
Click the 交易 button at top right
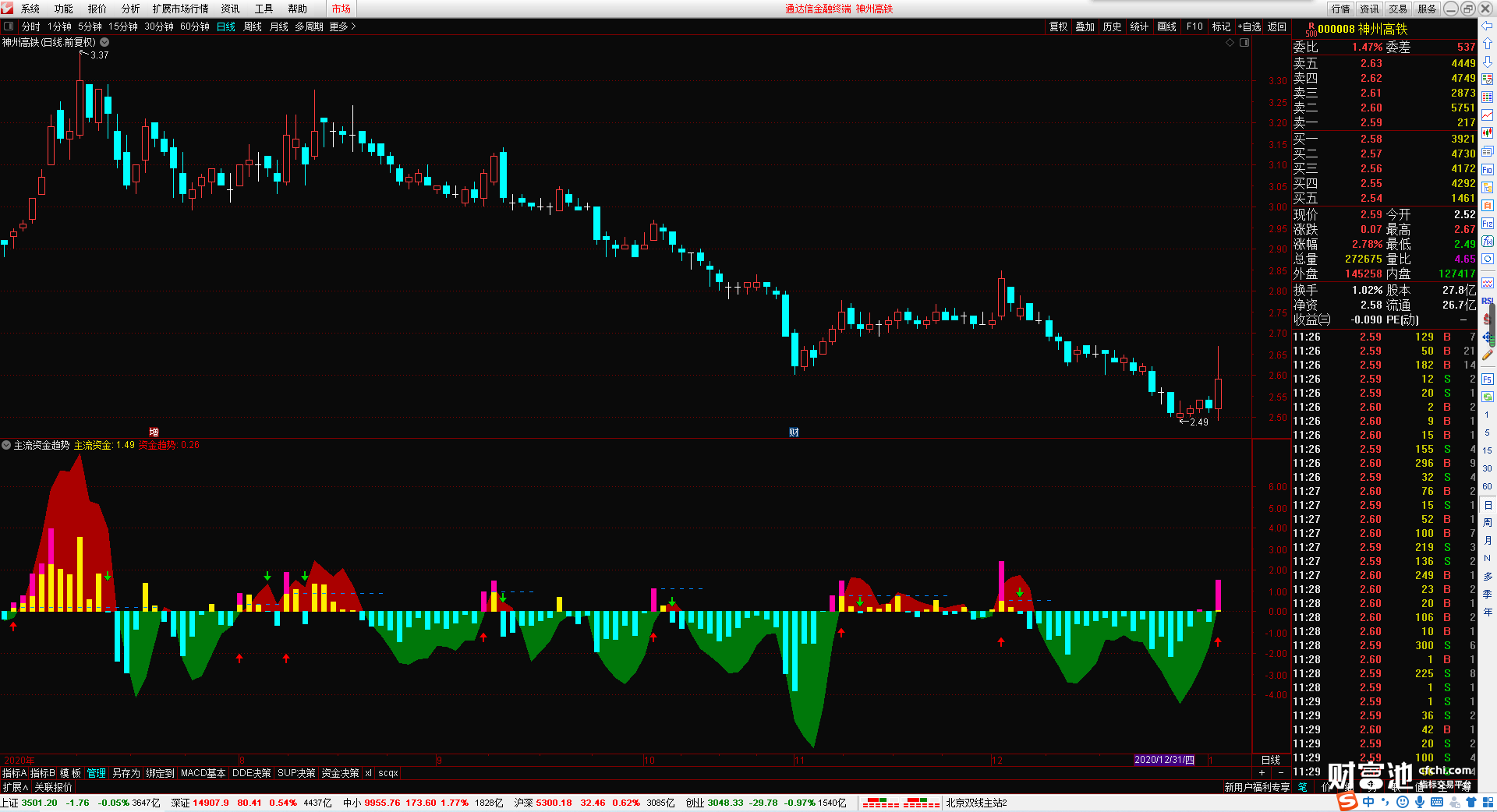click(x=1398, y=9)
